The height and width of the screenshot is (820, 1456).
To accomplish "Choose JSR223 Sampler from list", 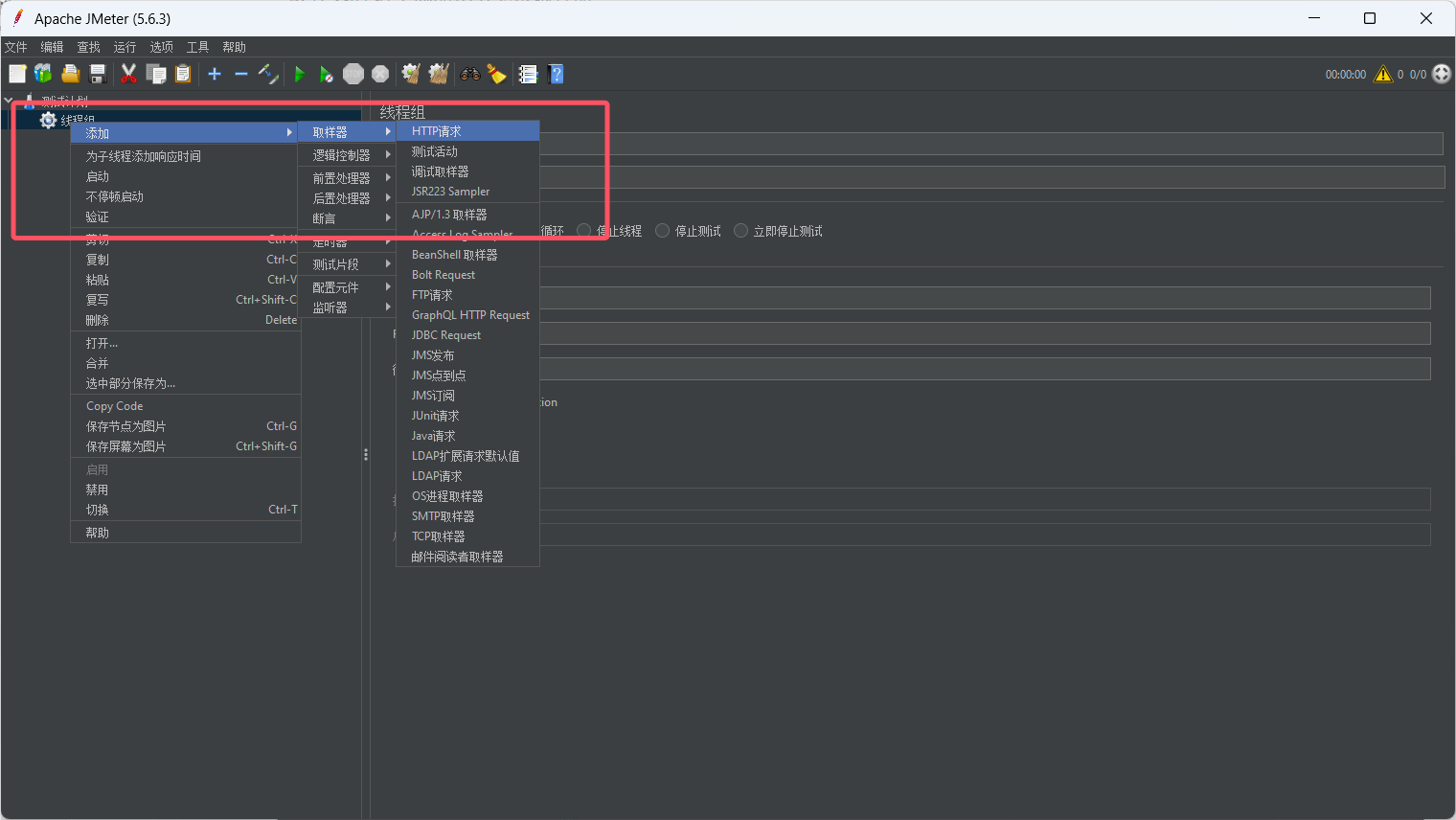I will click(x=467, y=192).
